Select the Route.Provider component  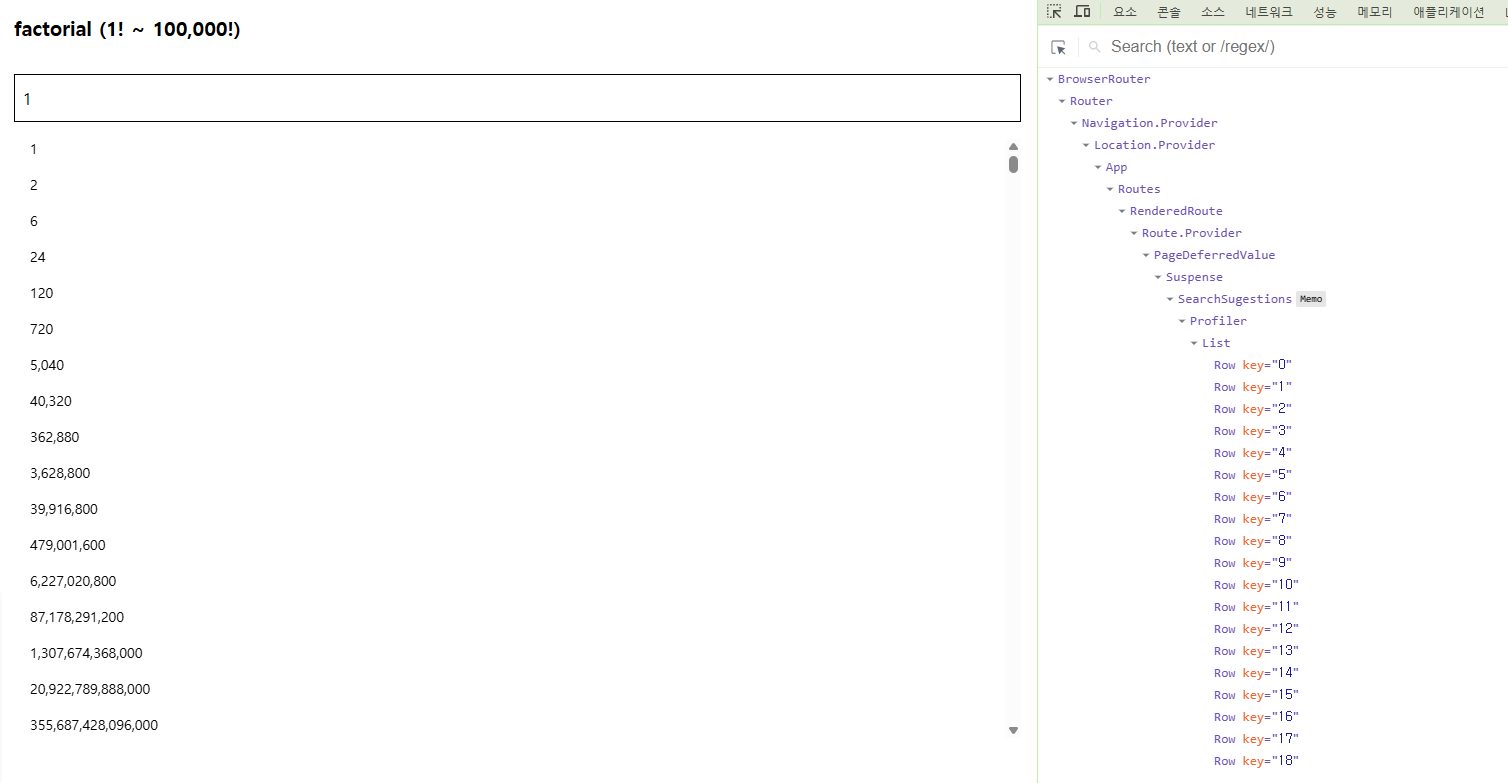coord(1192,233)
